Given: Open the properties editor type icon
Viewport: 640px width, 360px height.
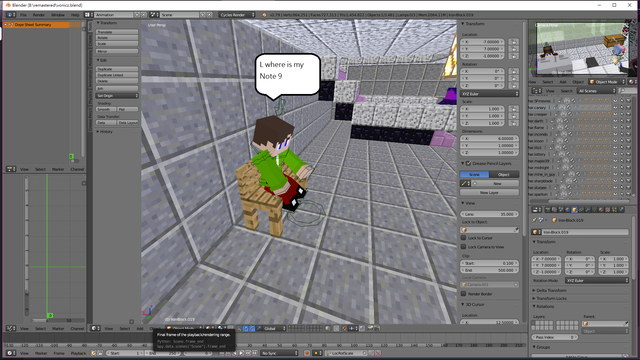Looking at the screenshot, I should (537, 210).
